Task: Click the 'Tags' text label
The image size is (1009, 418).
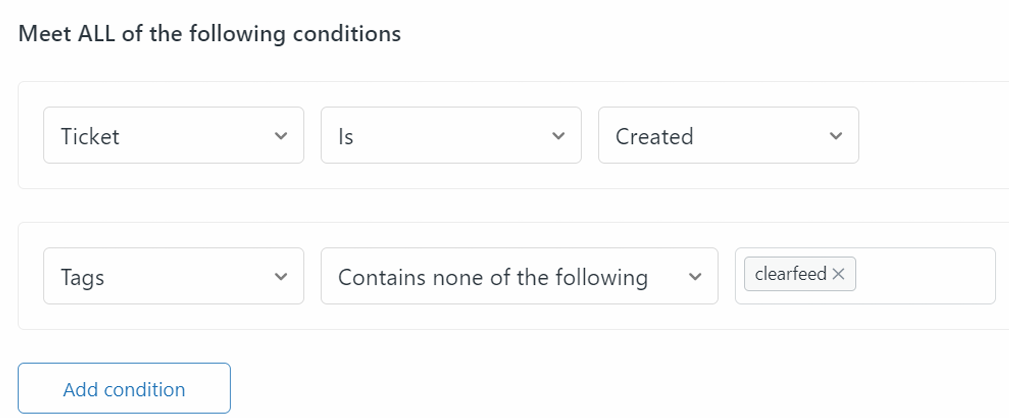Action: 83,278
